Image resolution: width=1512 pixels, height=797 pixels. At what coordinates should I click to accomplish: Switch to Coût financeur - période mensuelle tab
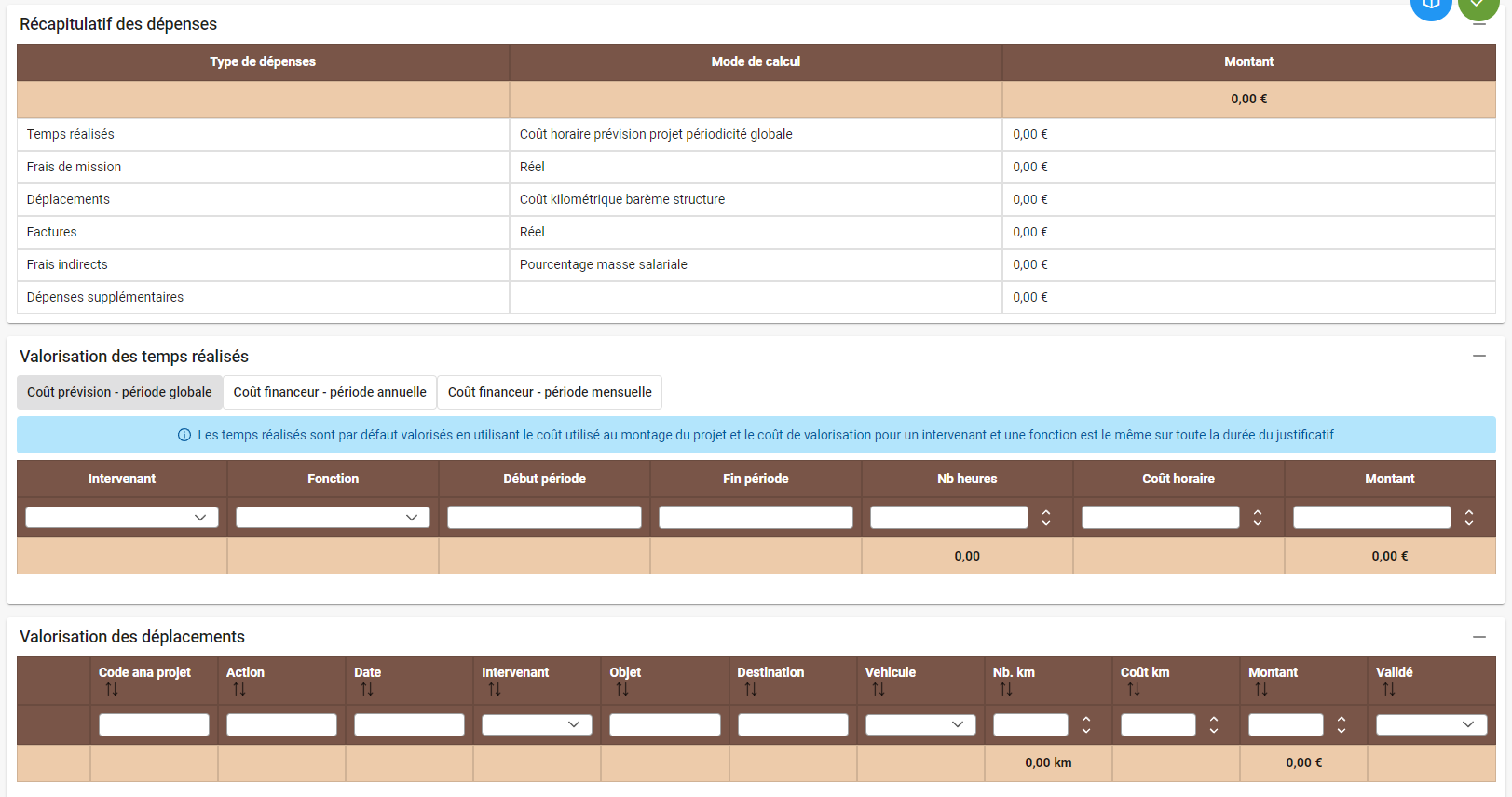[550, 392]
